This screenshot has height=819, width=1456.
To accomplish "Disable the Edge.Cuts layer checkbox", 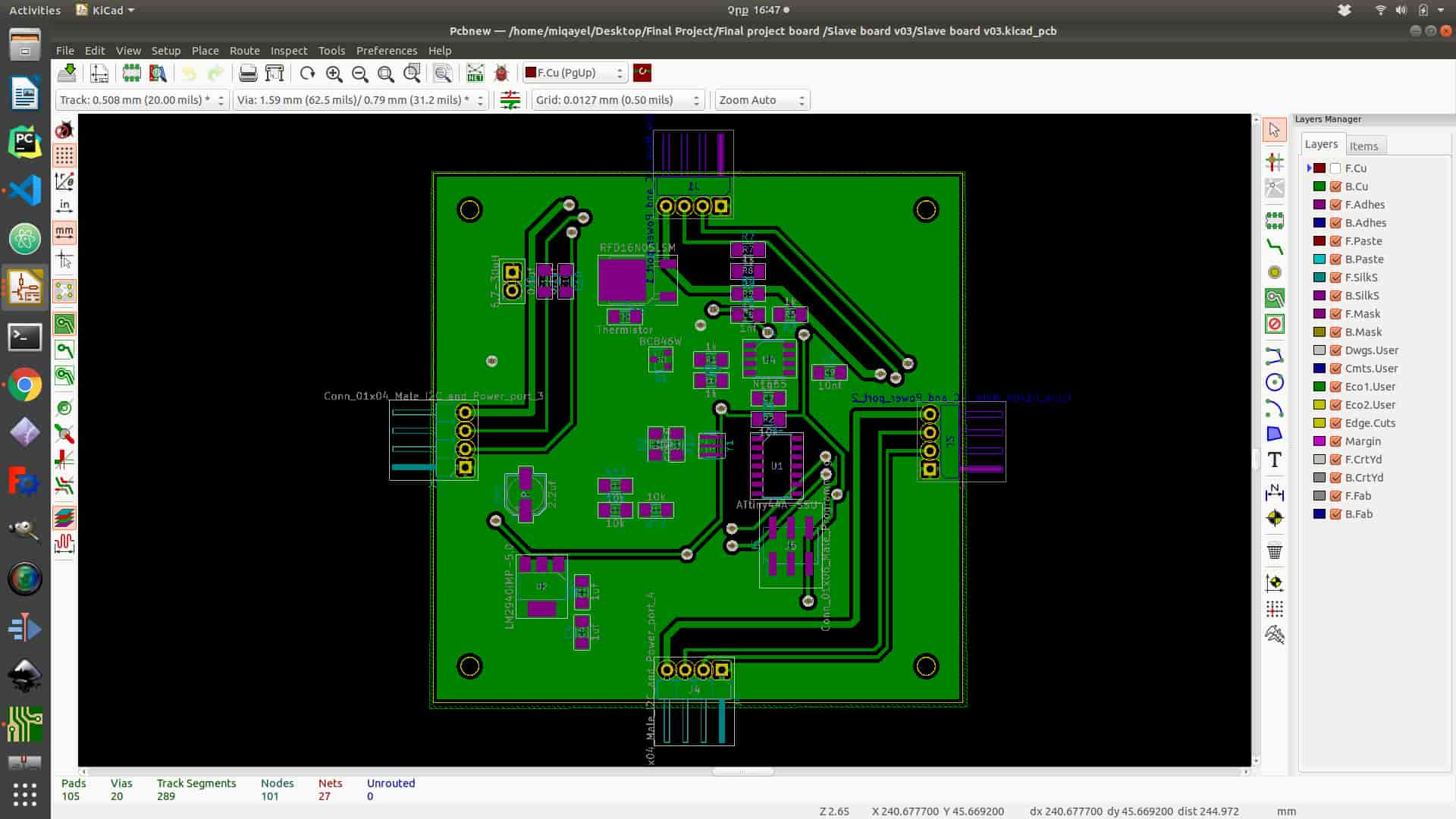I will (x=1335, y=423).
